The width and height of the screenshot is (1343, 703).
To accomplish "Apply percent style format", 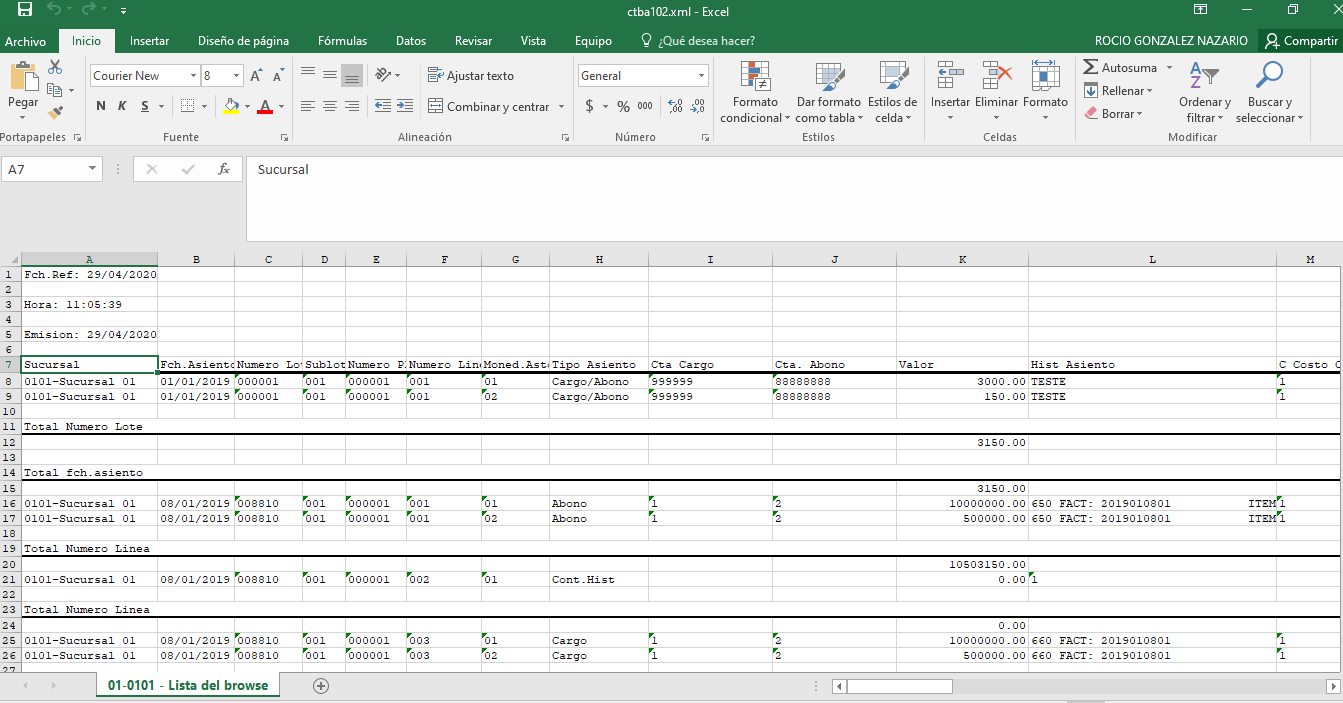I will pos(623,106).
